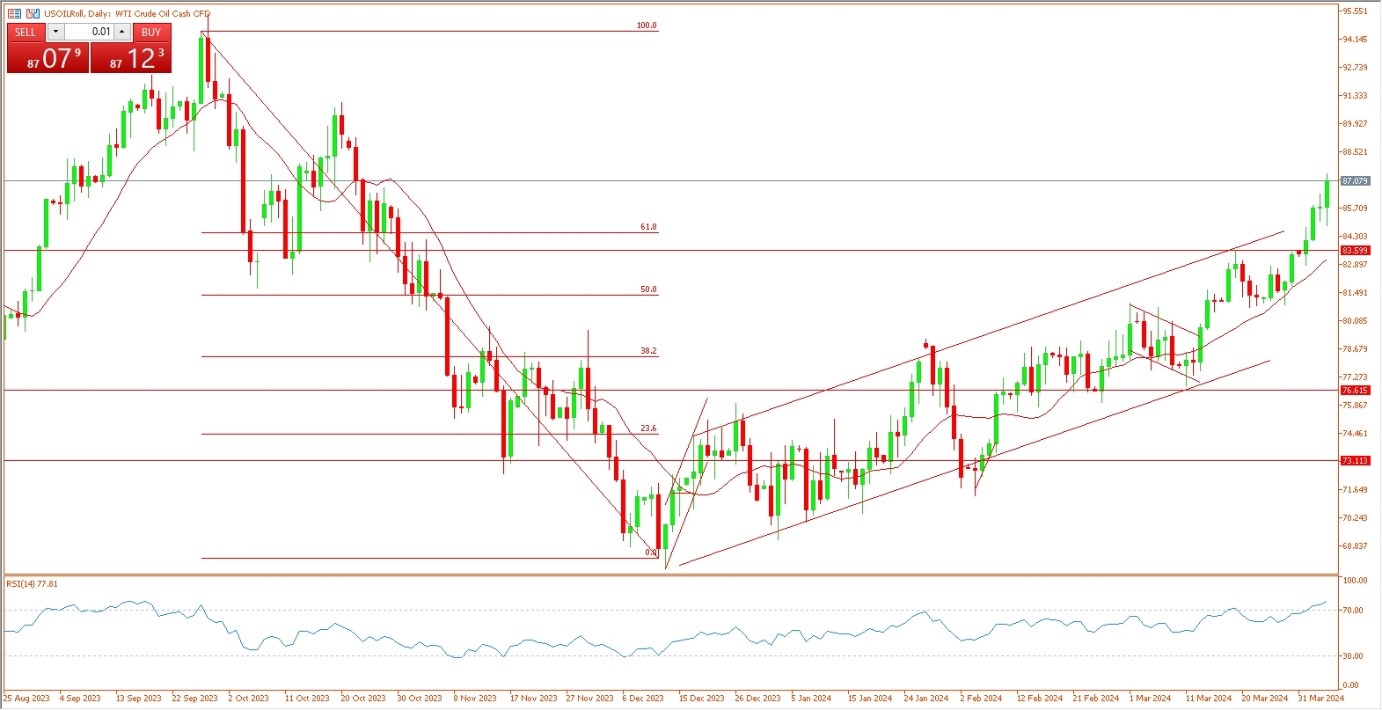Select the 23.6 Fibonacci level label
The width and height of the screenshot is (1382, 710).
(x=648, y=427)
